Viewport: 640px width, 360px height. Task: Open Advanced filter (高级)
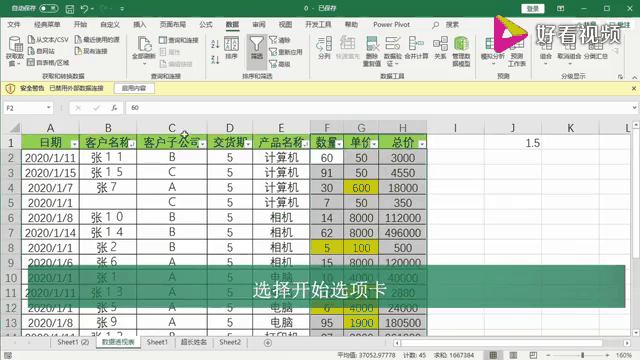(x=280, y=64)
